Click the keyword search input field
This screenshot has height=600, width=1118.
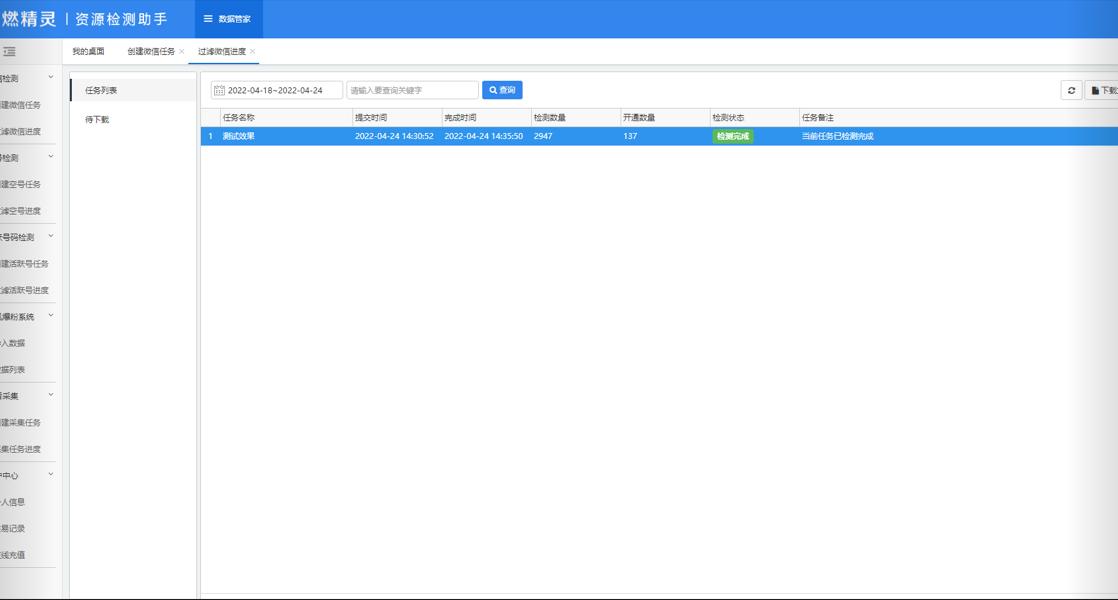pos(412,90)
